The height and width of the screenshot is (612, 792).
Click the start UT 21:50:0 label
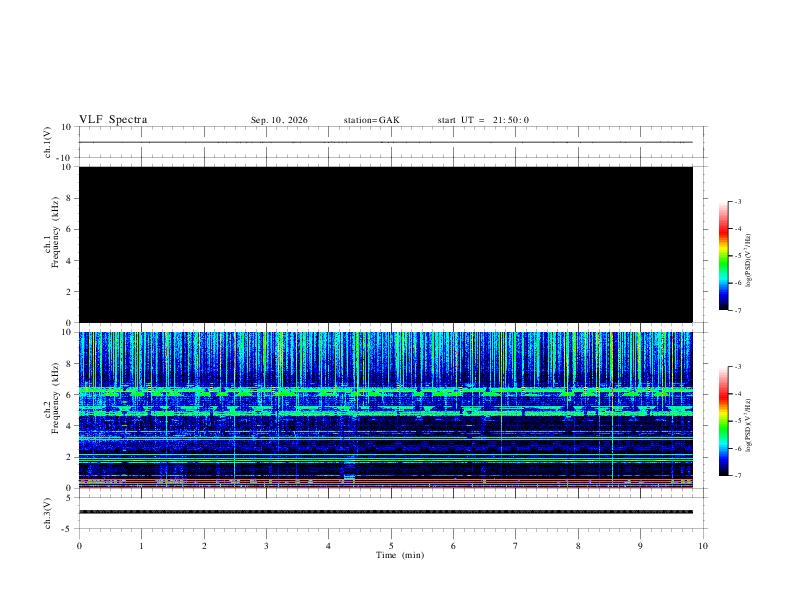click(483, 120)
